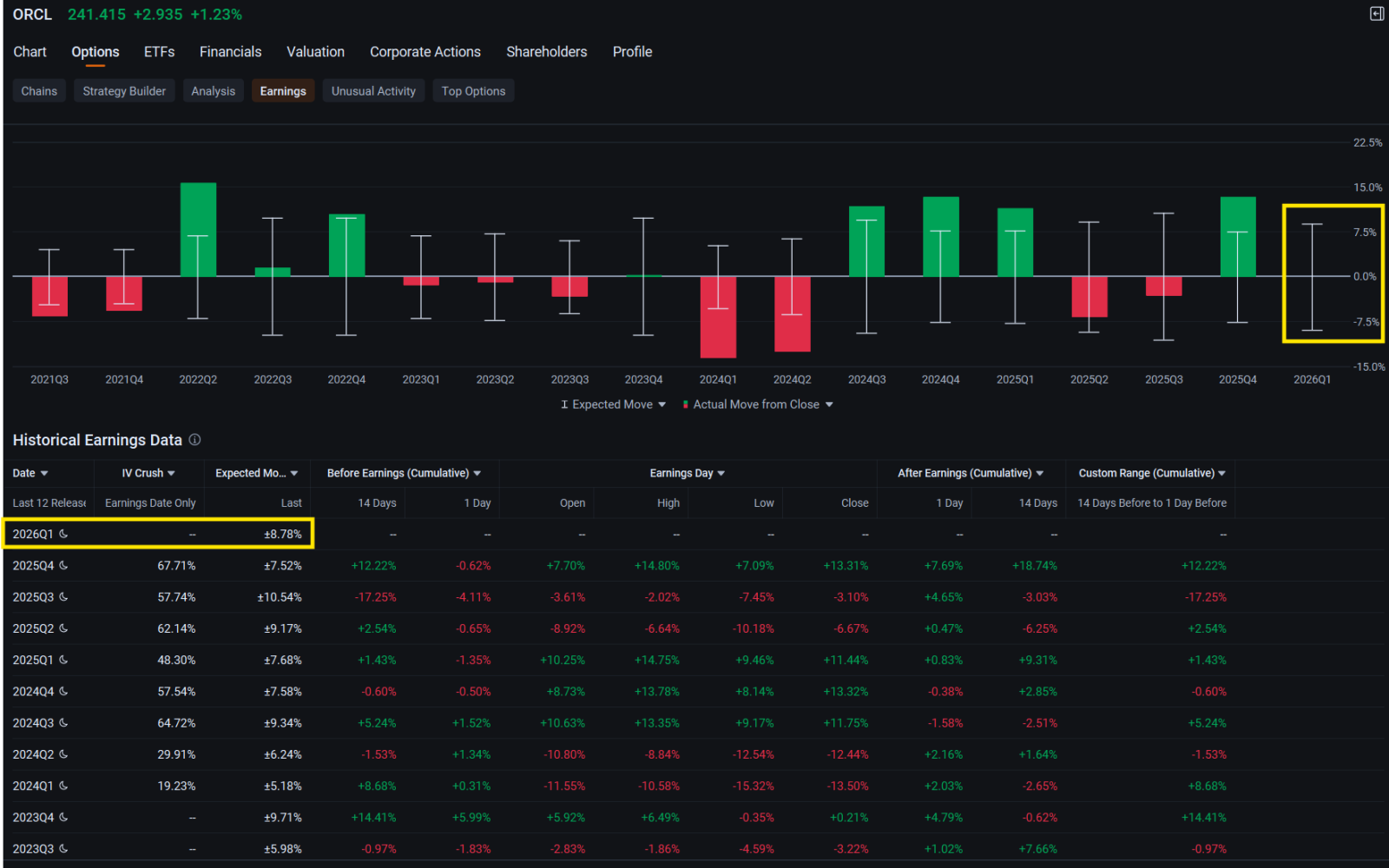Toggle the Earnings Date Only filter

point(148,503)
